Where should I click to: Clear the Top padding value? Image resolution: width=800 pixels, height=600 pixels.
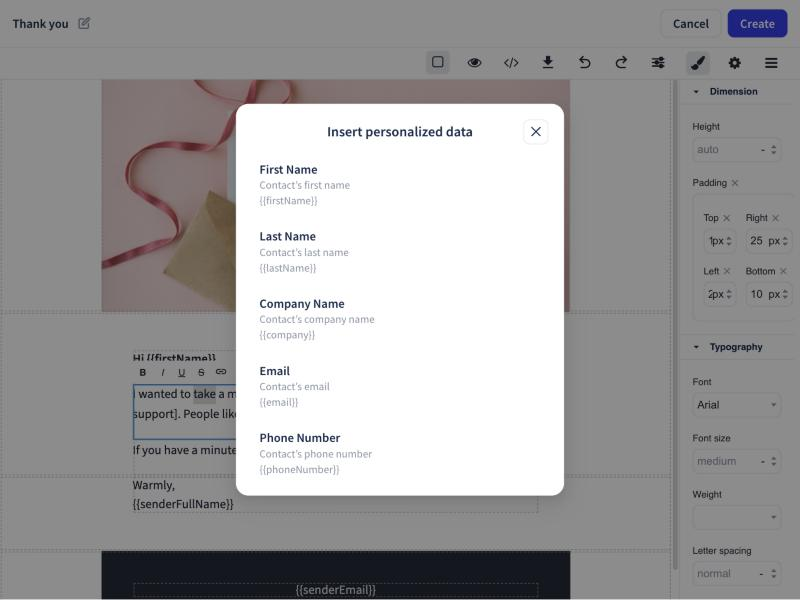tap(727, 218)
